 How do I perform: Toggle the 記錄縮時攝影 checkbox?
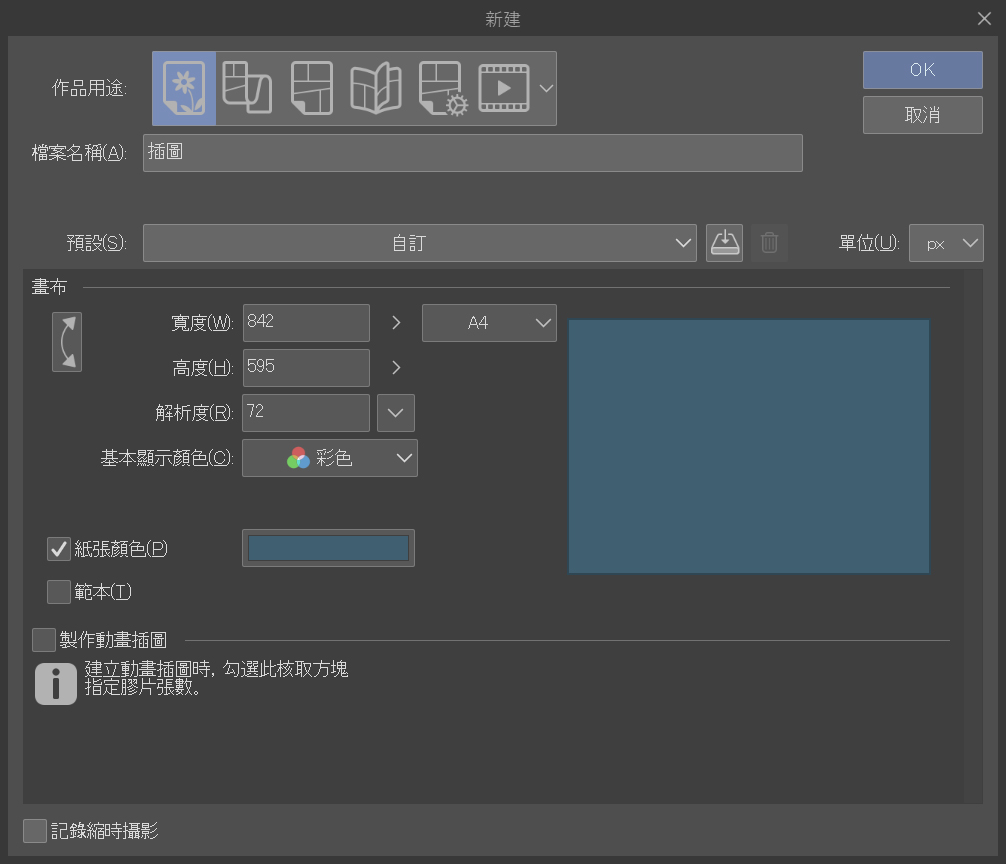click(x=35, y=831)
